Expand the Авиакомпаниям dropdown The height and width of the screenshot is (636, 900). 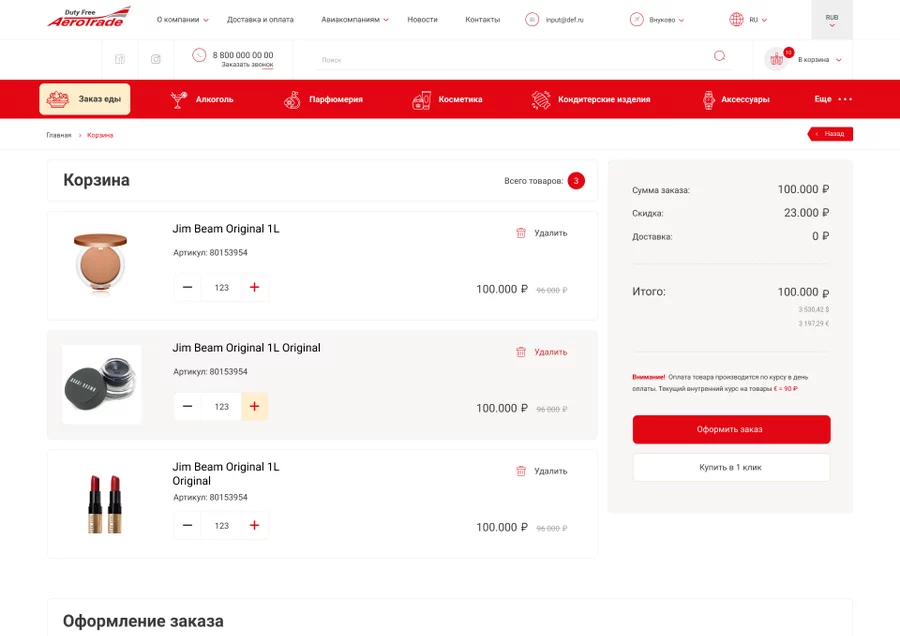coord(355,20)
